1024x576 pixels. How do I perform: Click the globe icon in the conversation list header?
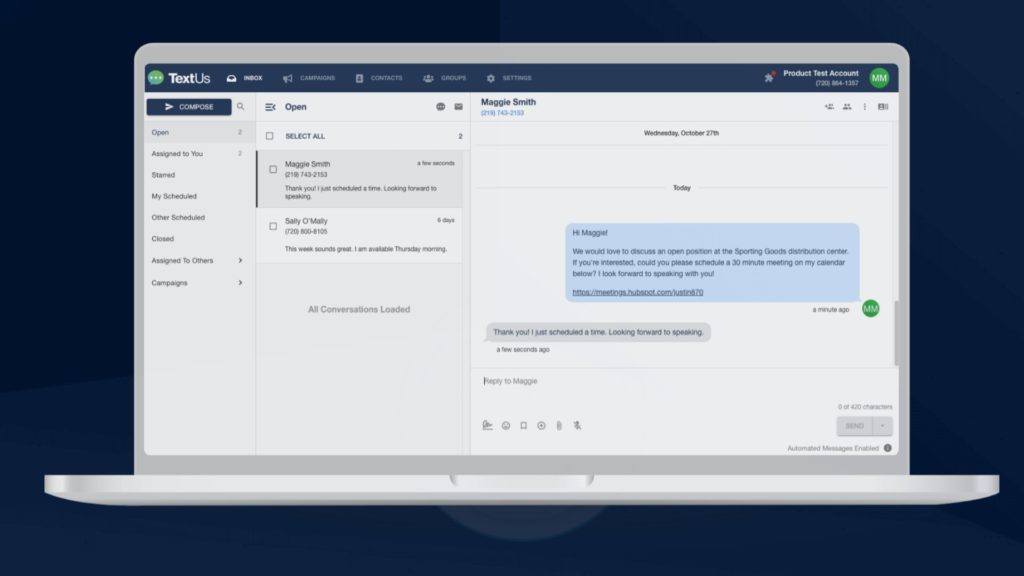[441, 107]
